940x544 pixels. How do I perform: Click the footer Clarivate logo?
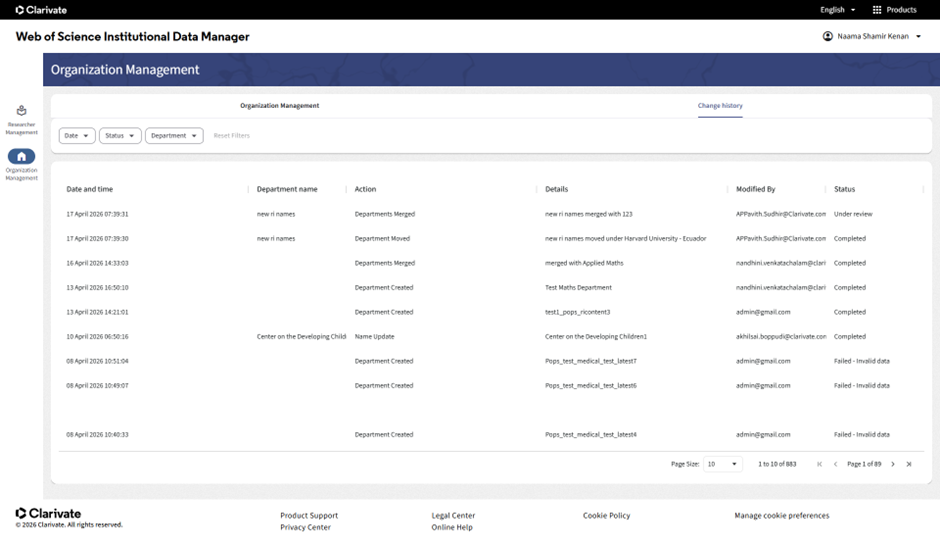coord(48,513)
